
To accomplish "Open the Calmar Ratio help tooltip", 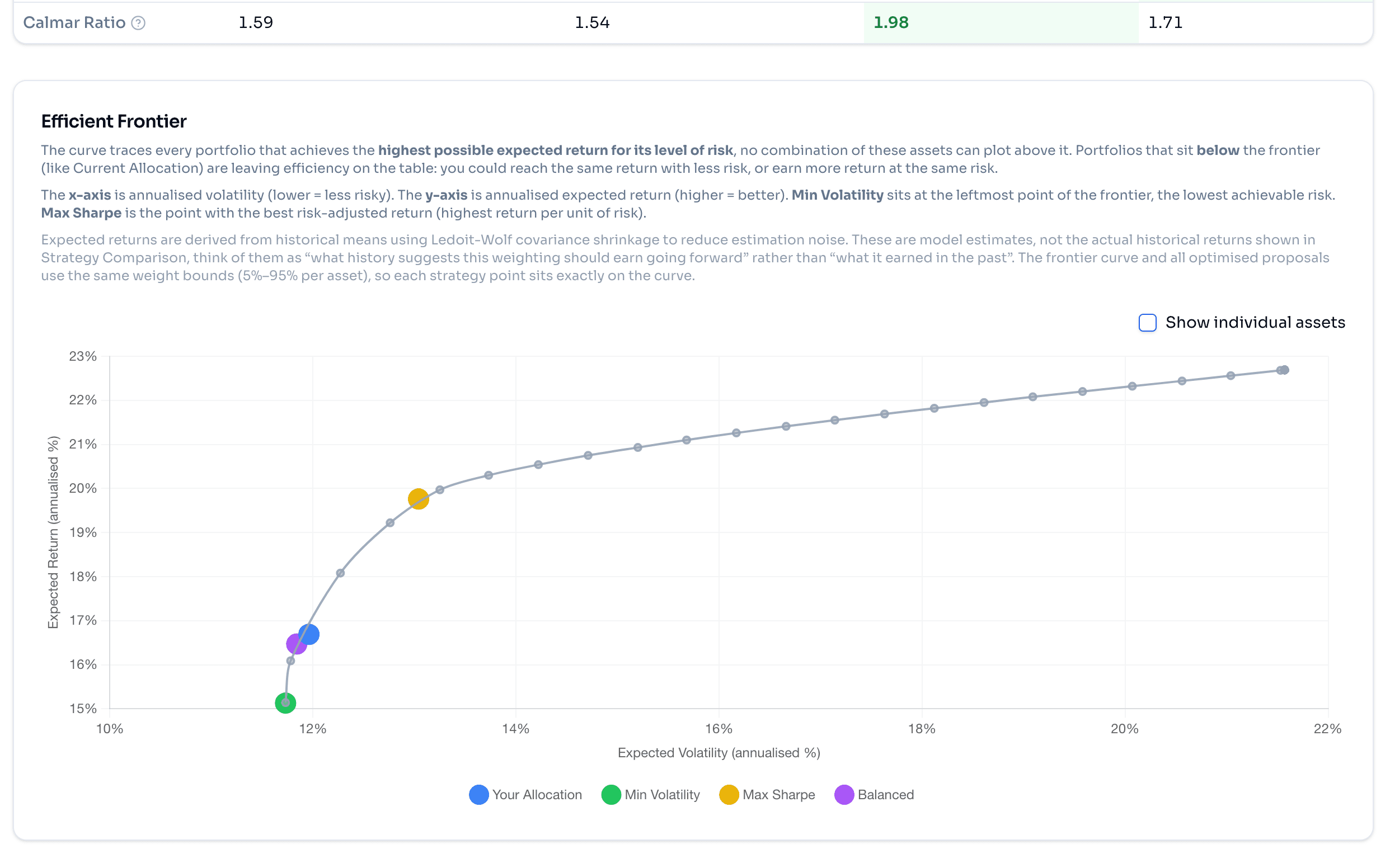I will tap(138, 23).
